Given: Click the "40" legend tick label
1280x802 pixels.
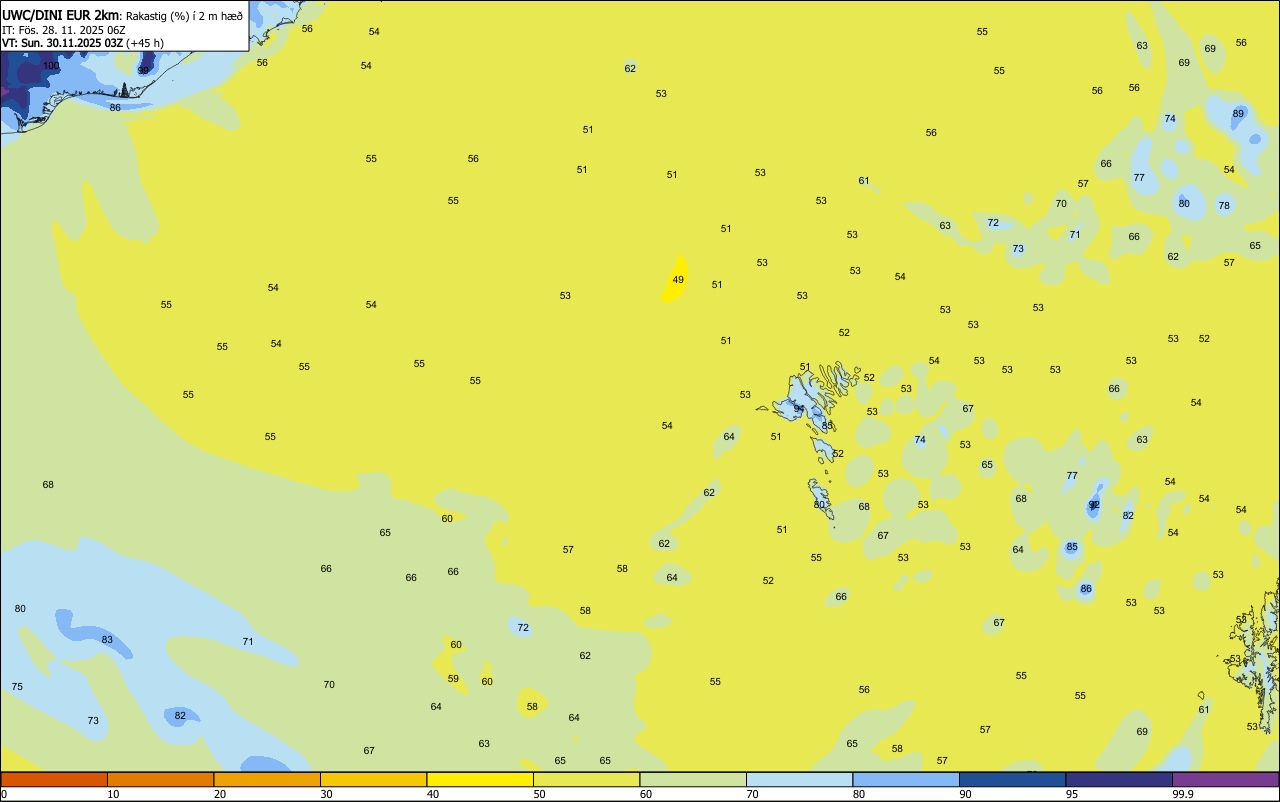Looking at the screenshot, I should click(x=433, y=794).
